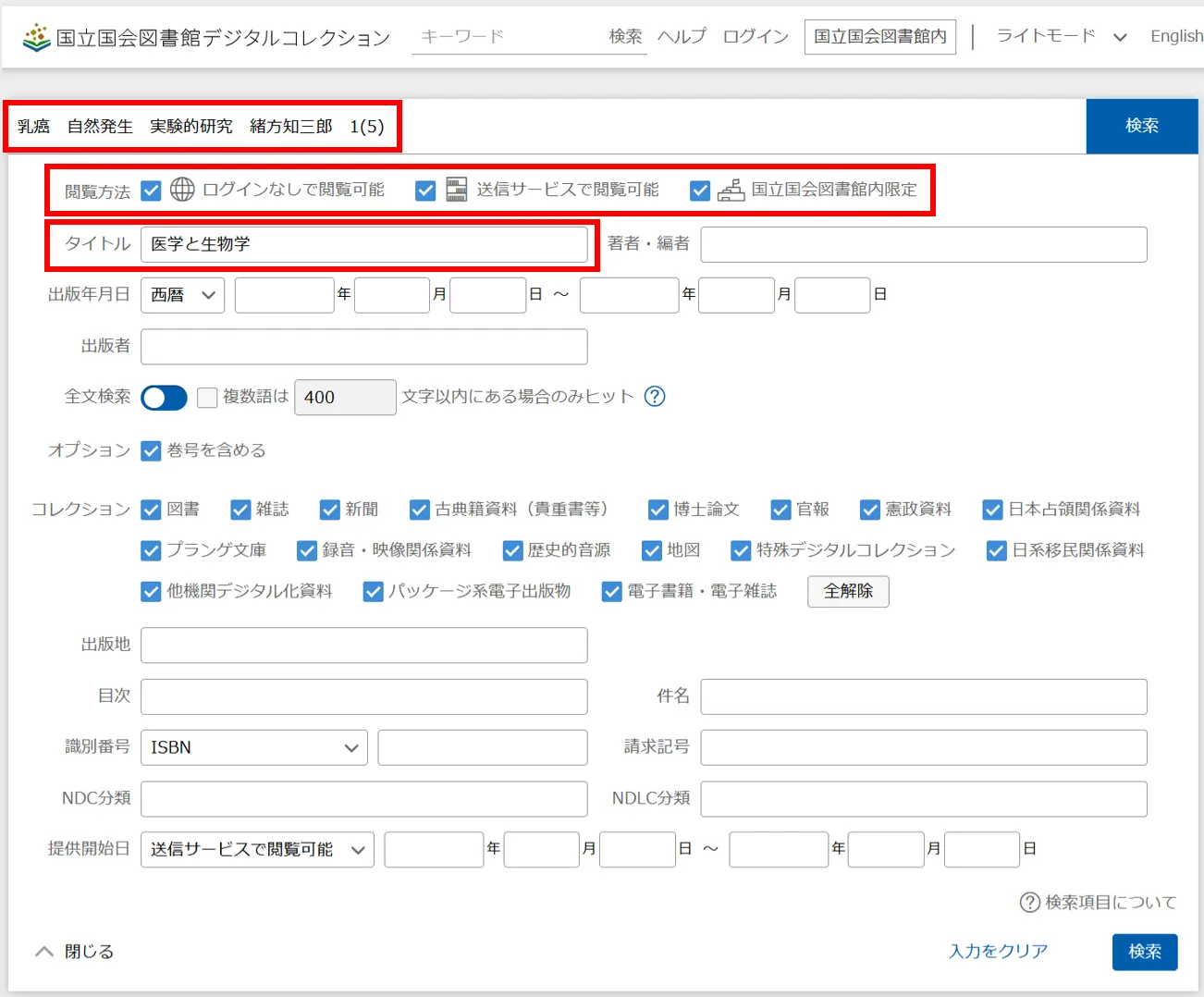This screenshot has height=997, width=1204.
Task: Check the 複数語は proximity checkbox
Action: click(x=208, y=398)
